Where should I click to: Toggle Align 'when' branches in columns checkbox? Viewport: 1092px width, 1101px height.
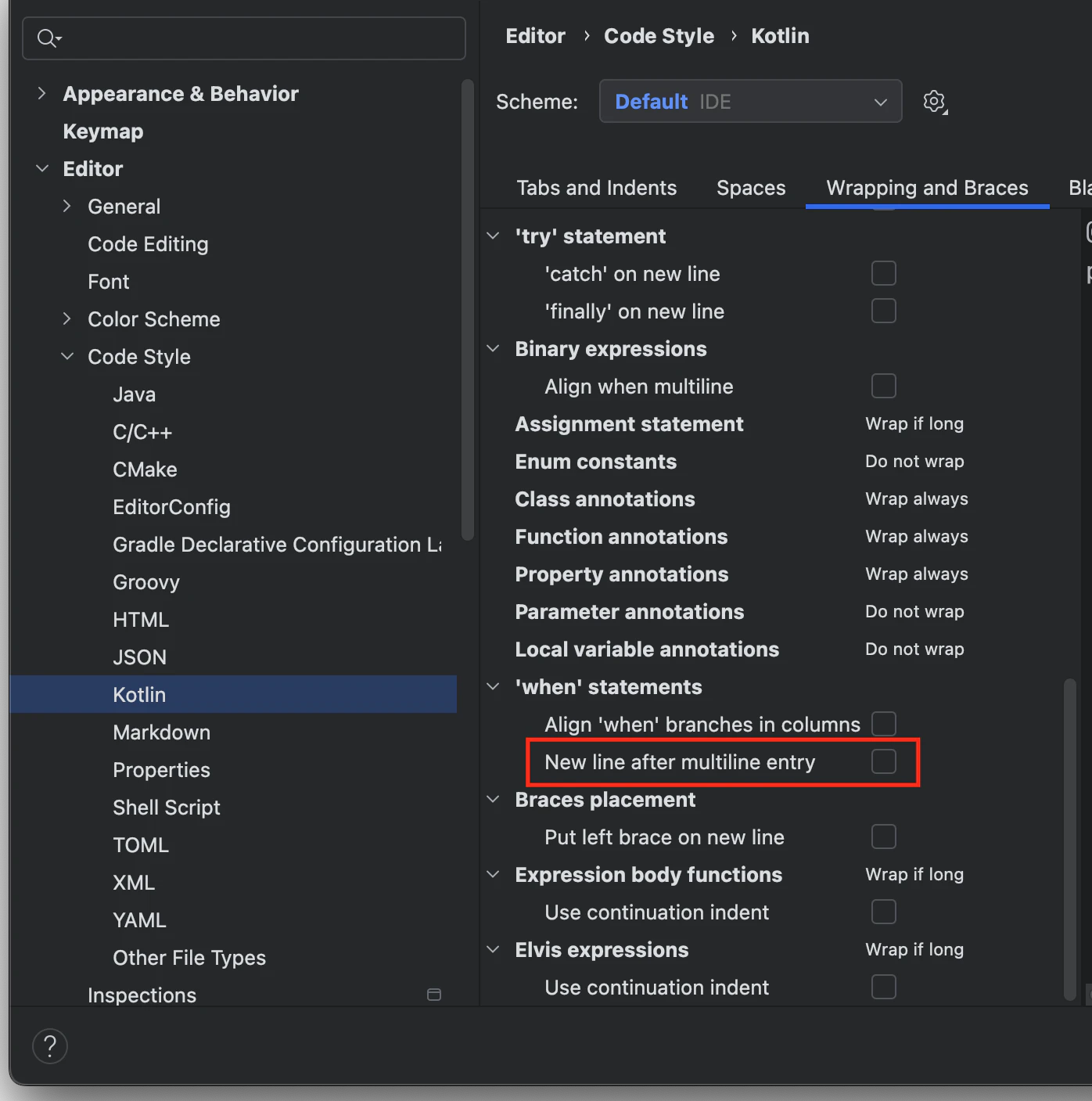(884, 725)
